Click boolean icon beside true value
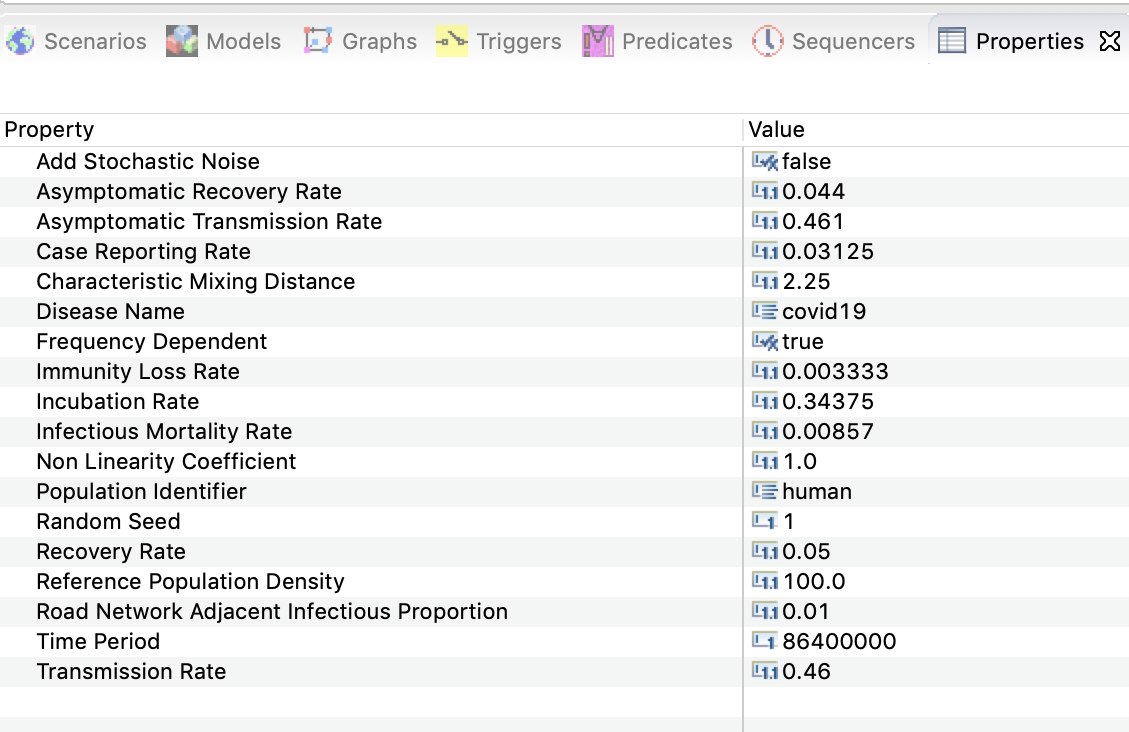This screenshot has height=732, width=1129. tap(765, 341)
